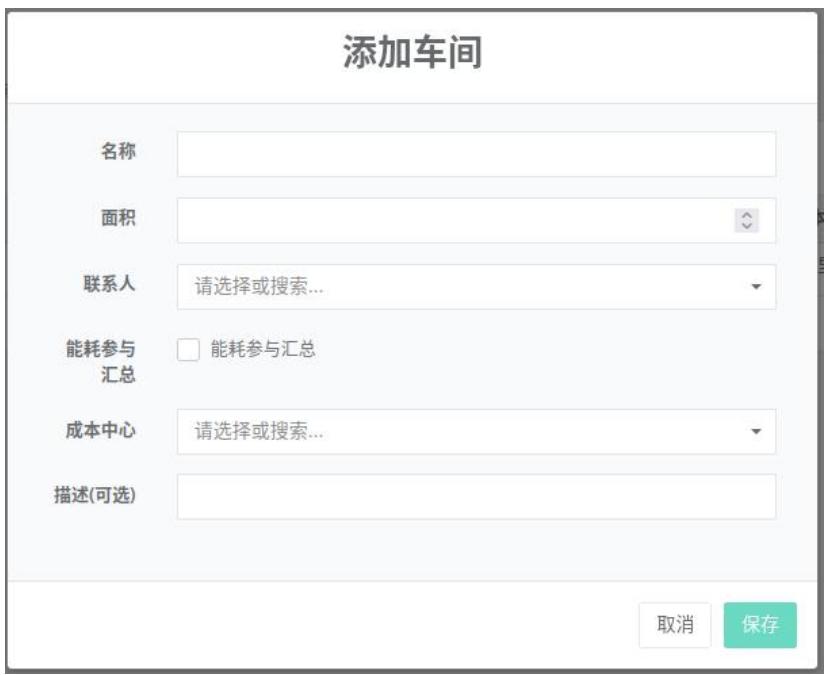Click the 成本中心 field label
This screenshot has width=825, height=675.
point(104,430)
